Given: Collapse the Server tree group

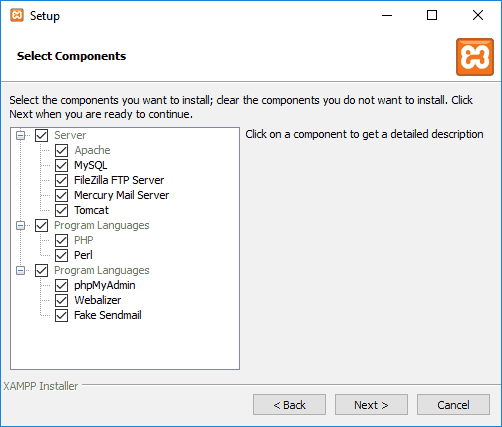Looking at the screenshot, I should pos(21,136).
